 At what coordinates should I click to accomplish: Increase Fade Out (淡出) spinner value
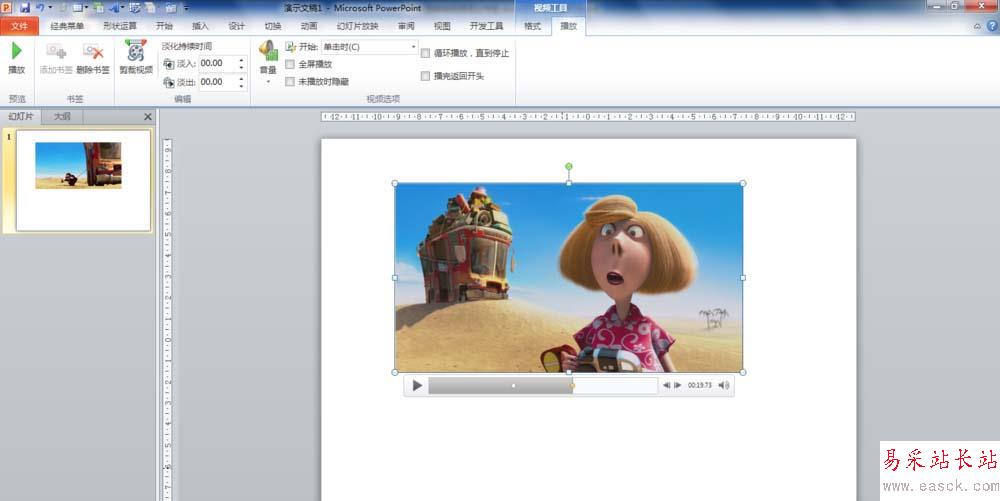tap(241, 78)
